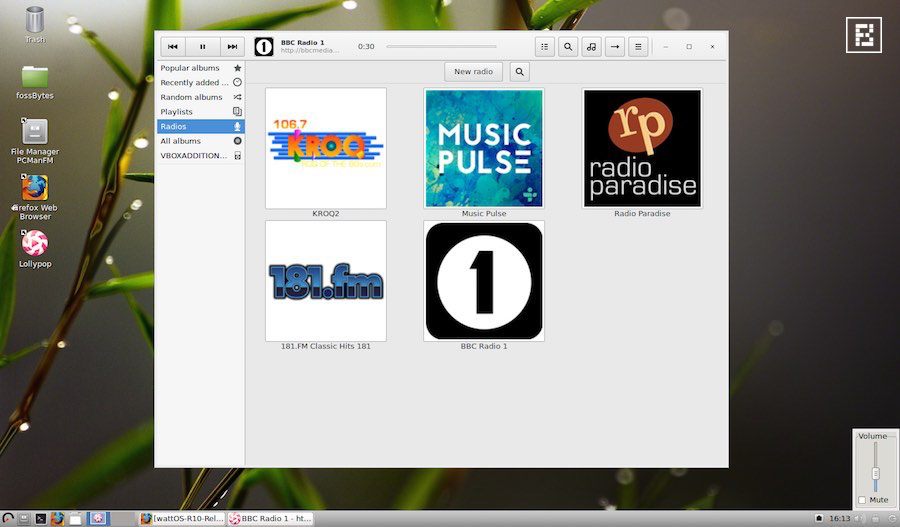900x527 pixels.
Task: Switch to wattOS-R10 Firefox taskbar window
Action: pyautogui.click(x=183, y=519)
